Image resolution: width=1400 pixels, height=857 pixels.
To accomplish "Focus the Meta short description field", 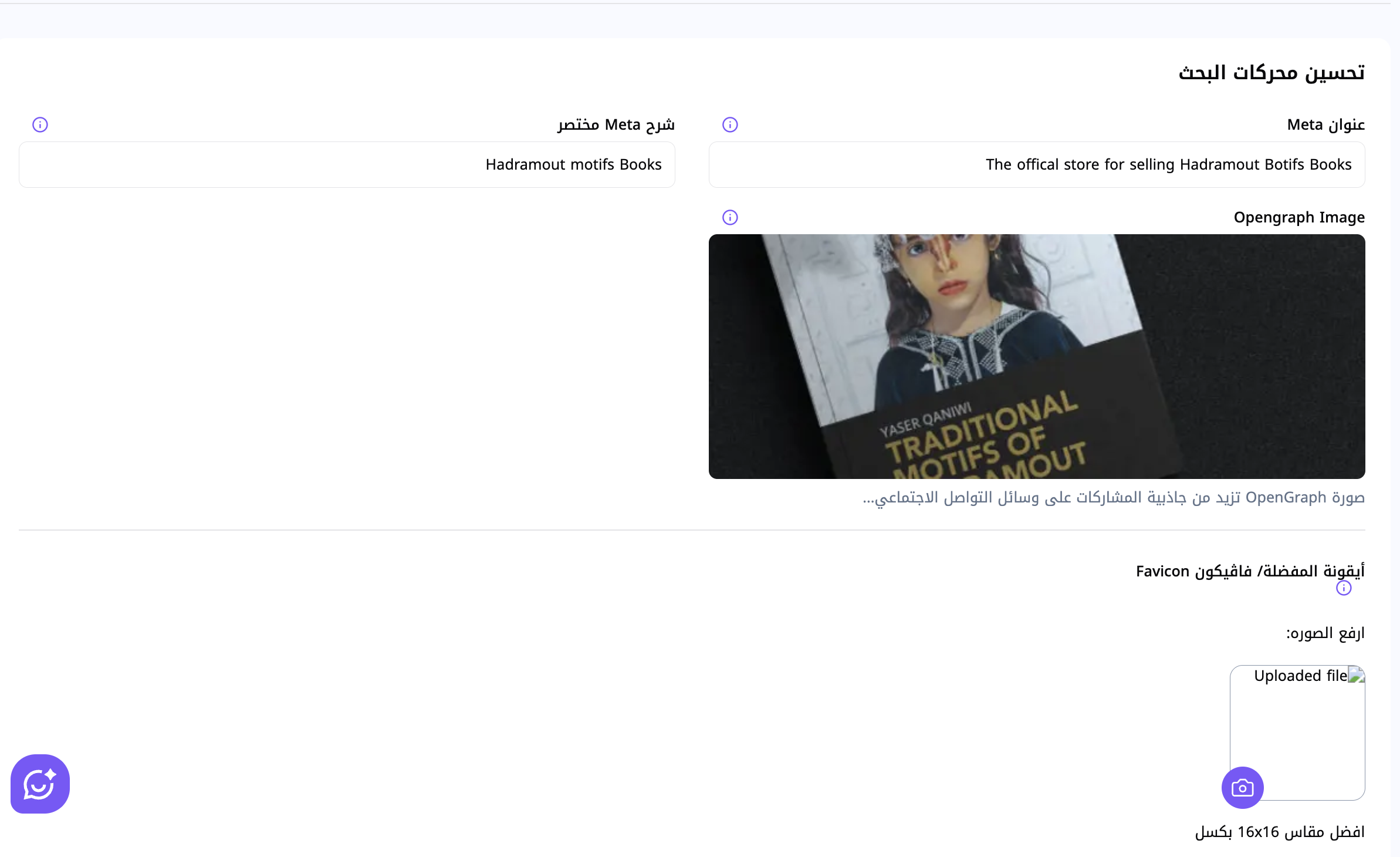I will [347, 164].
